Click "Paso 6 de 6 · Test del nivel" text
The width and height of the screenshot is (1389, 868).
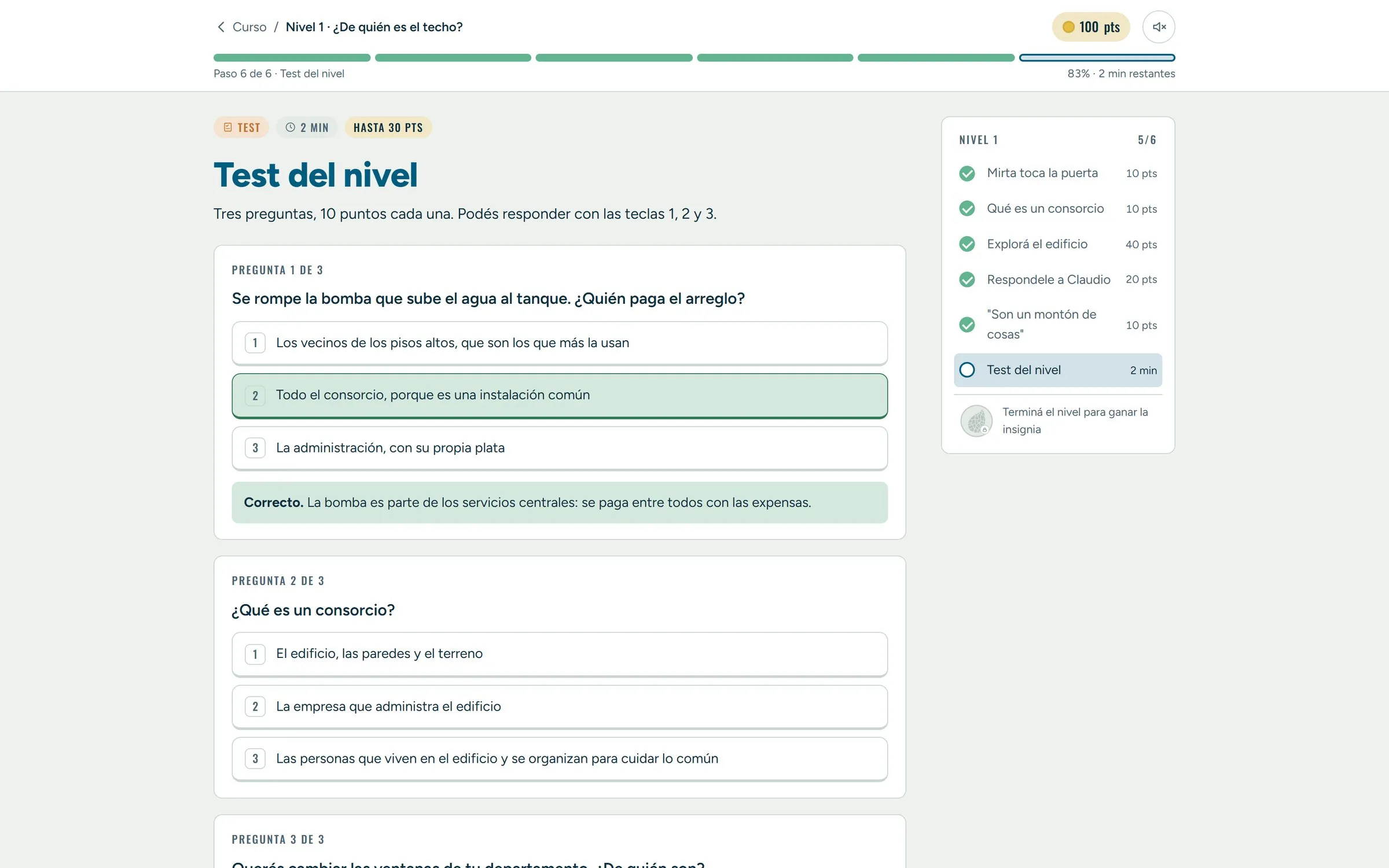279,74
